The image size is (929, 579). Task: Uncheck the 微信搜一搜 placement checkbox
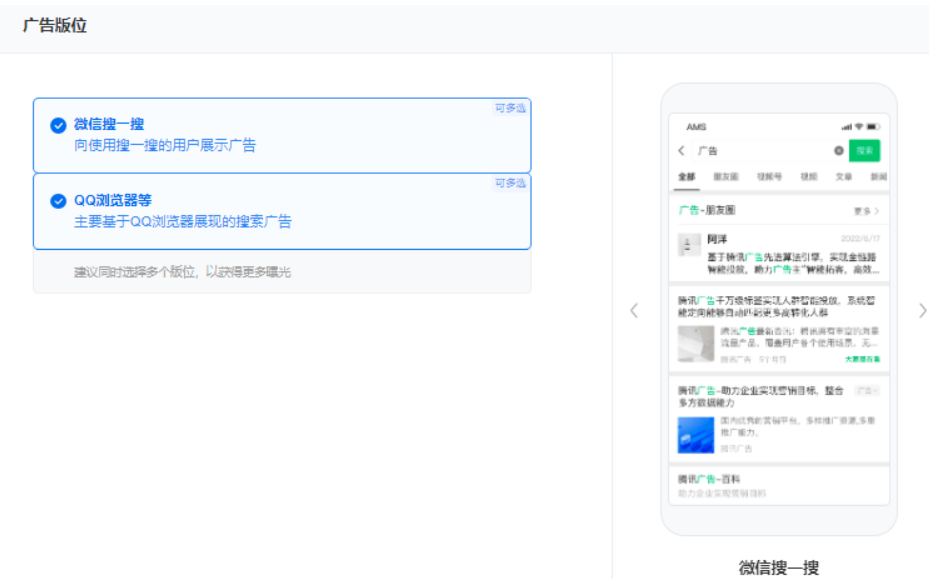[x=58, y=126]
